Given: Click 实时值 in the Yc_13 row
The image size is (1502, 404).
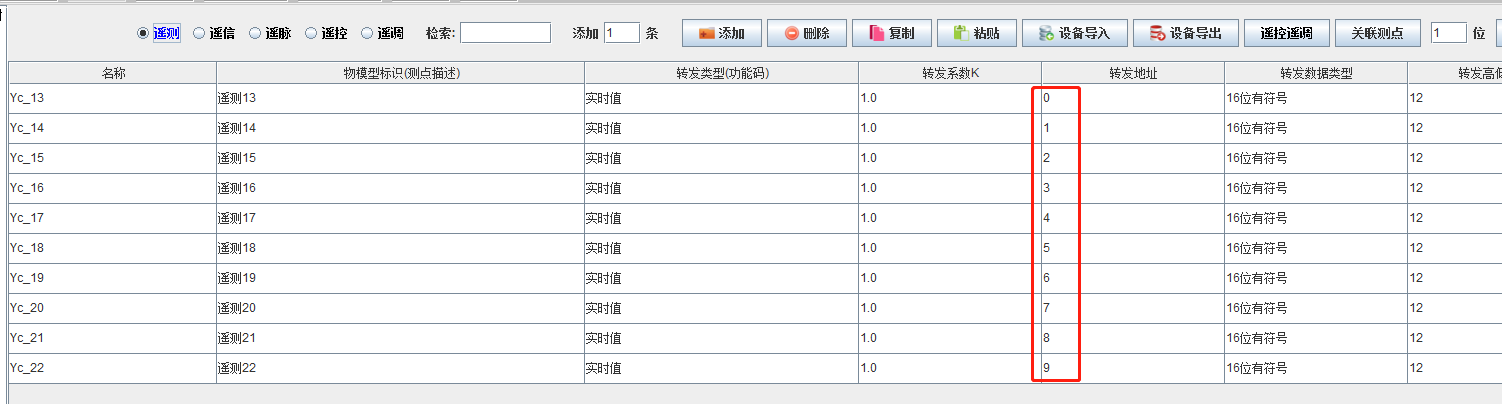Looking at the screenshot, I should (x=721, y=98).
